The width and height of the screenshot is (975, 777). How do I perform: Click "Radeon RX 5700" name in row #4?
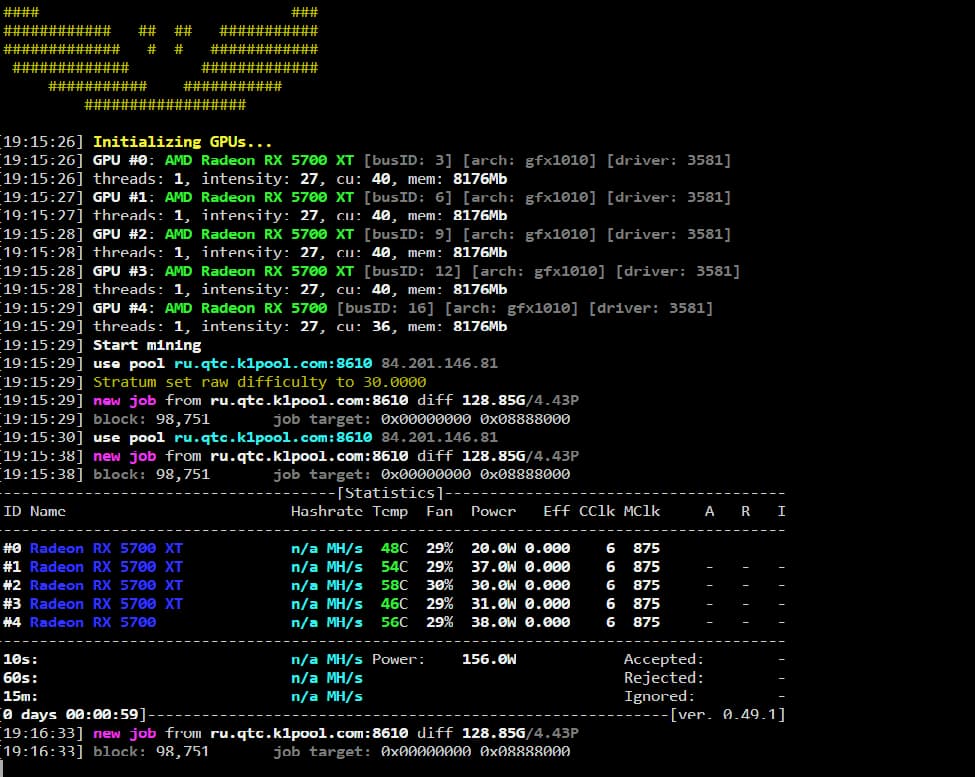pos(93,622)
